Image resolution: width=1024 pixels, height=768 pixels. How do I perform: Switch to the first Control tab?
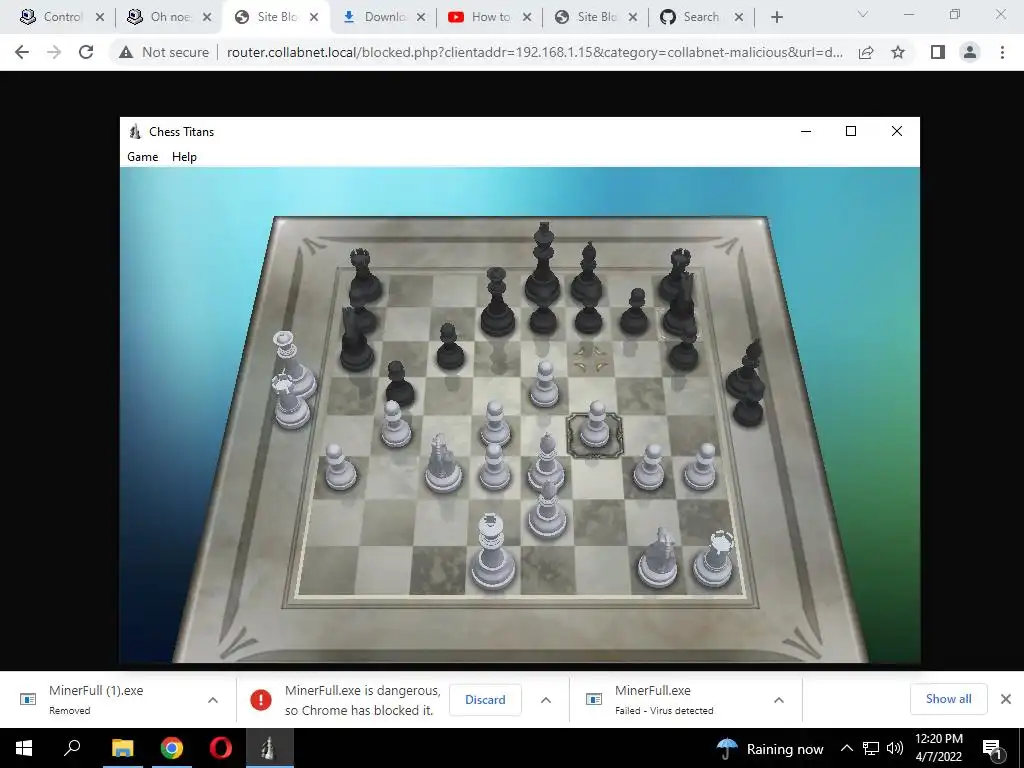point(62,17)
